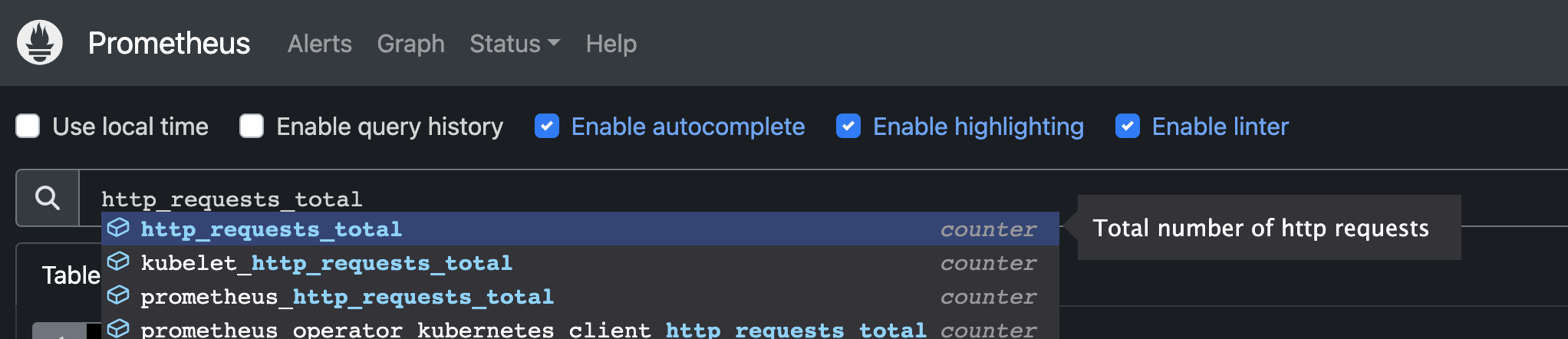This screenshot has height=339, width=1568.
Task: Click the cube icon beside kubelet_http_requests_total
Action: (x=118, y=262)
